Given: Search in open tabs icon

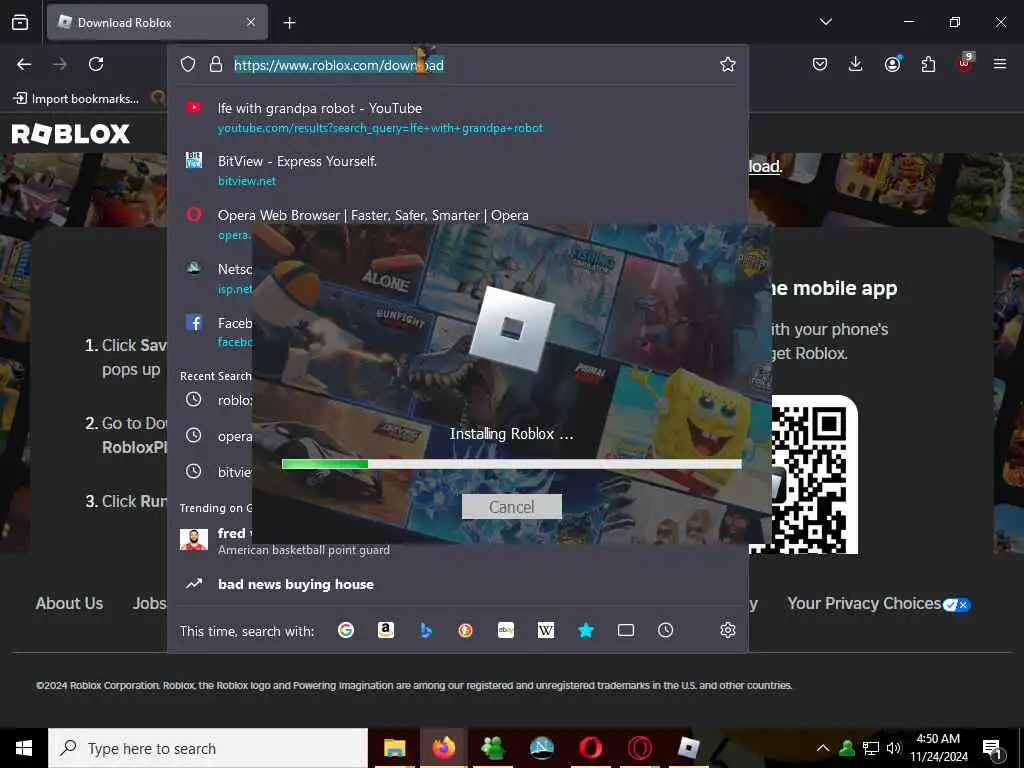Looking at the screenshot, I should pyautogui.click(x=626, y=630).
